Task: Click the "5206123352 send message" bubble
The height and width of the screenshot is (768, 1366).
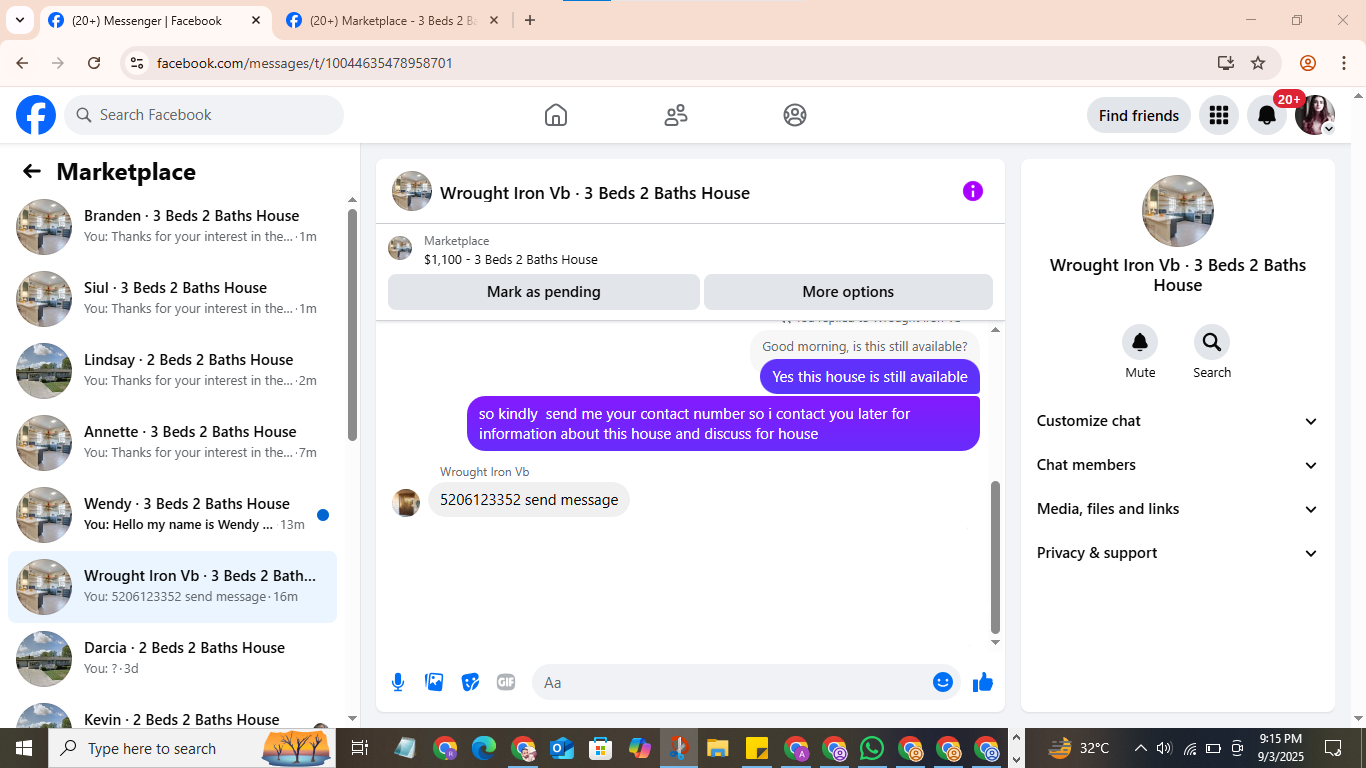Action: 529,500
